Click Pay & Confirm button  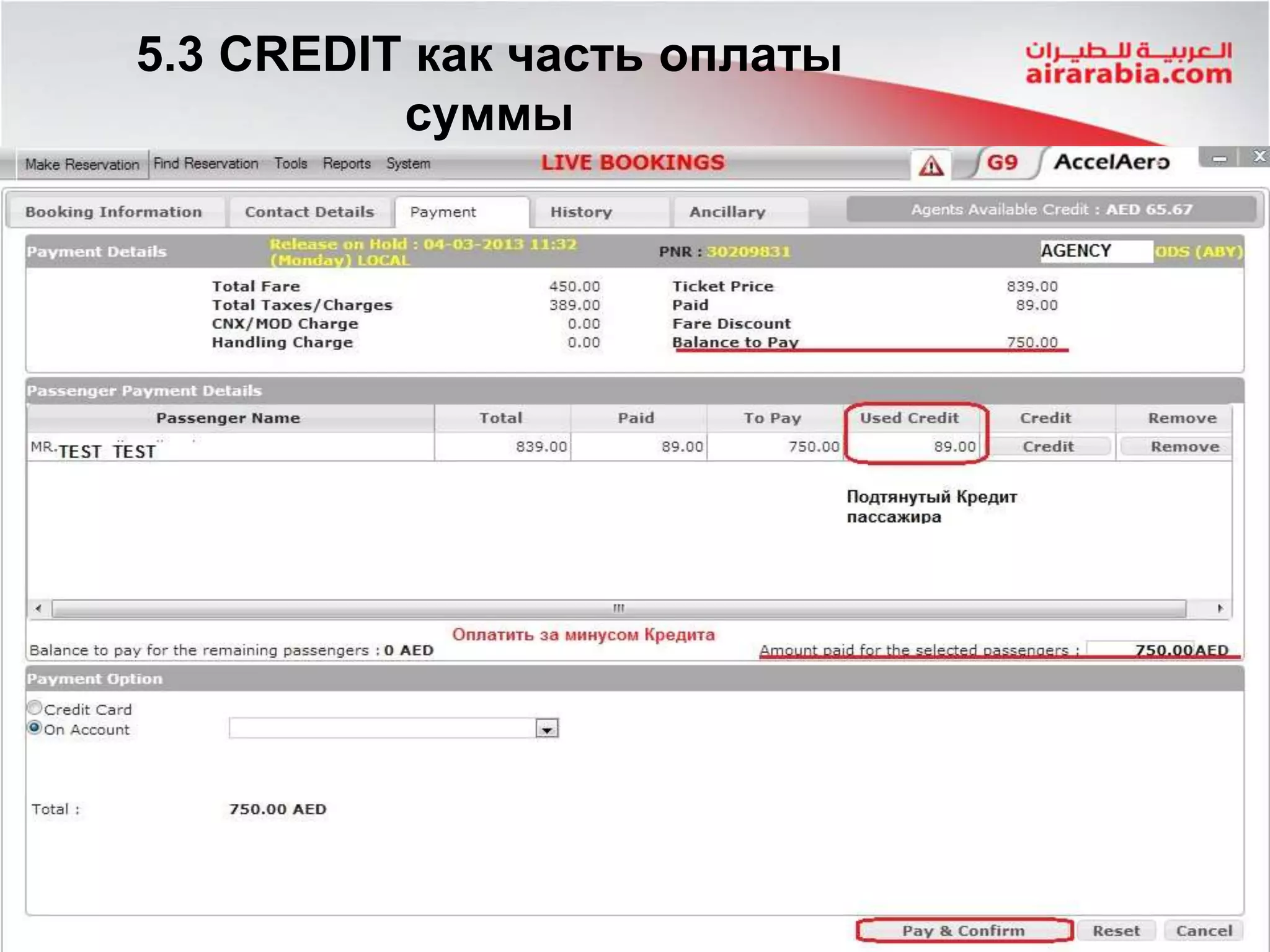(964, 930)
